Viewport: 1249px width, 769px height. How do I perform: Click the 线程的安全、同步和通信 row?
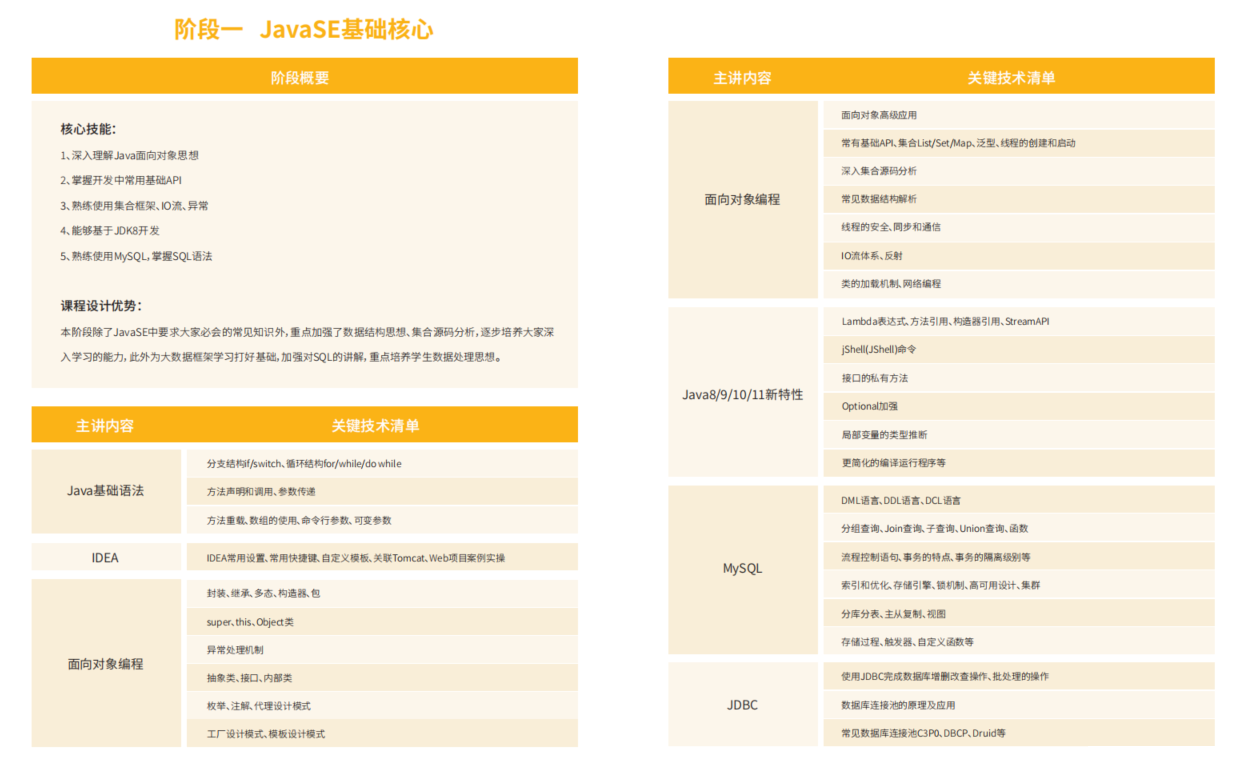coord(890,227)
